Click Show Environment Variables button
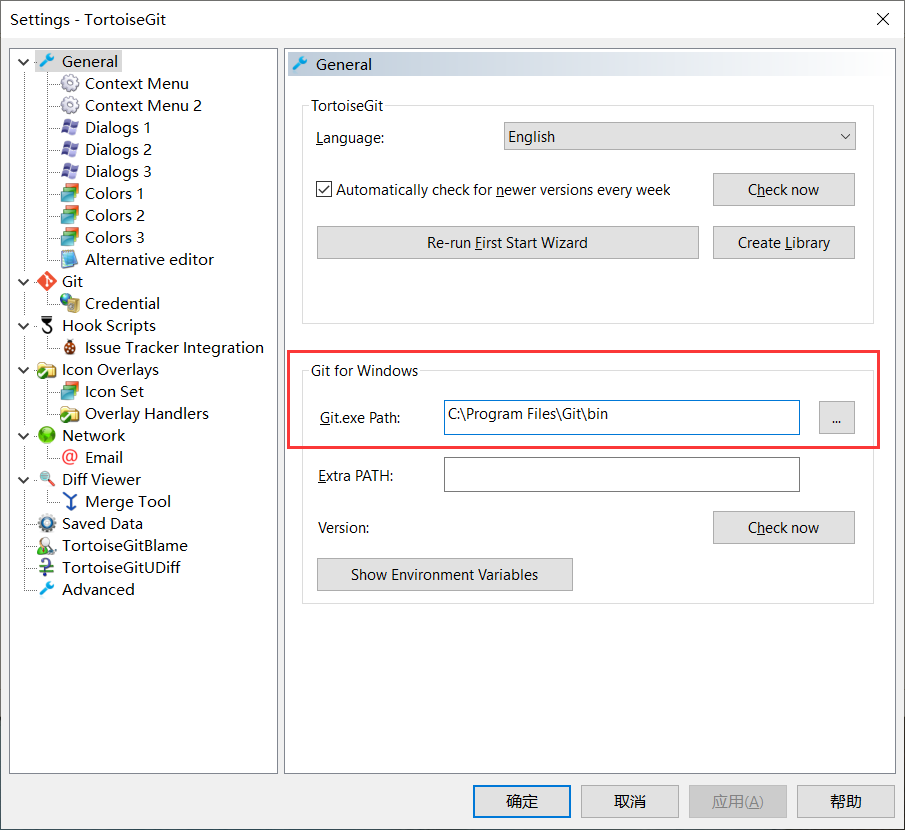The height and width of the screenshot is (830, 905). (444, 574)
